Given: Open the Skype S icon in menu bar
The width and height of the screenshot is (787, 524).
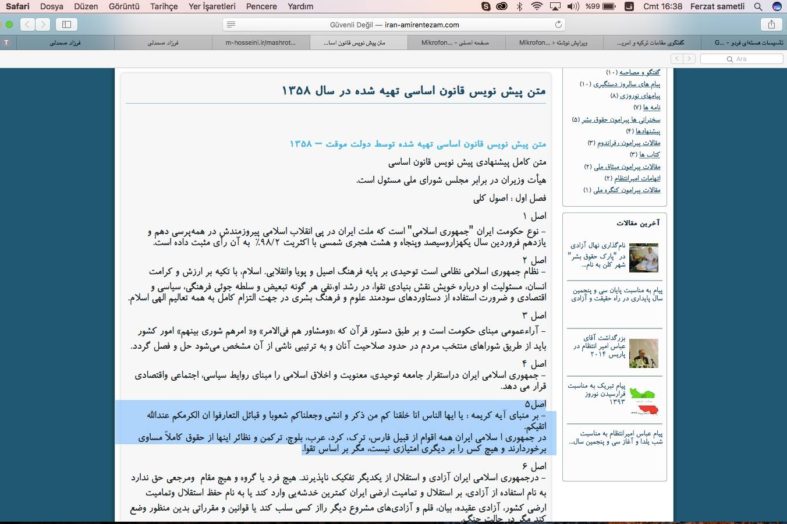Looking at the screenshot, I should click(x=485, y=7).
